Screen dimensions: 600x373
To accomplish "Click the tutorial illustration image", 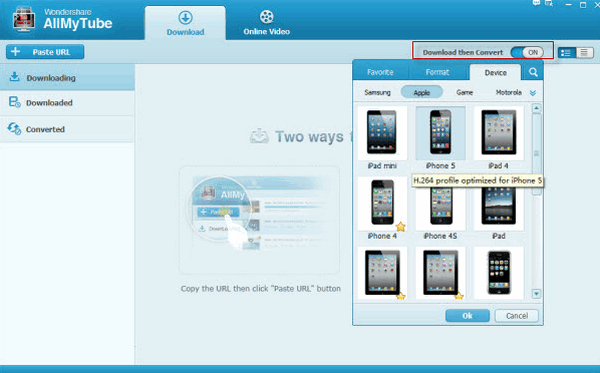I will coord(259,220).
